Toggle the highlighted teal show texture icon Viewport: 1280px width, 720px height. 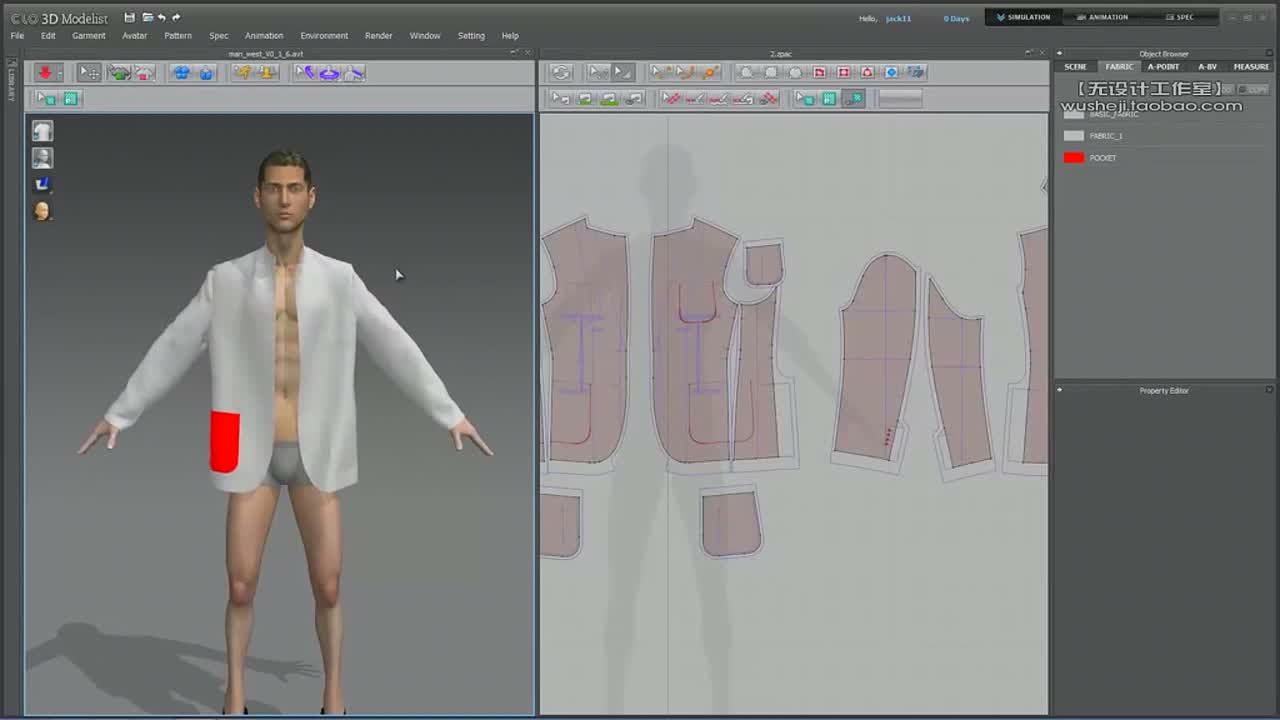[x=853, y=98]
